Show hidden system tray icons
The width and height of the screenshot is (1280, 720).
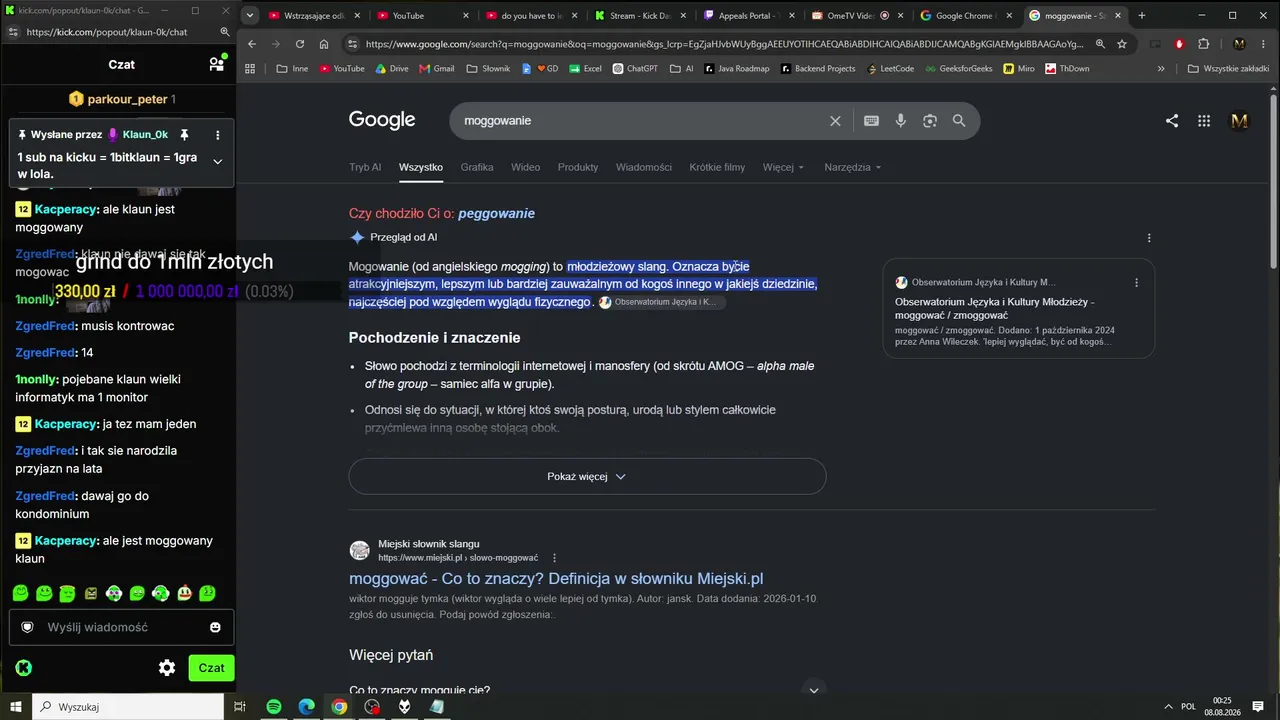[x=1169, y=706]
